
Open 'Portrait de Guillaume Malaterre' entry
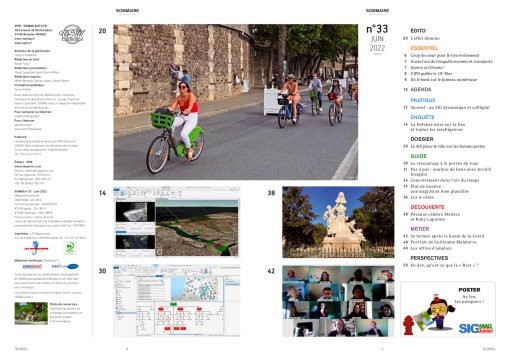click(x=443, y=242)
